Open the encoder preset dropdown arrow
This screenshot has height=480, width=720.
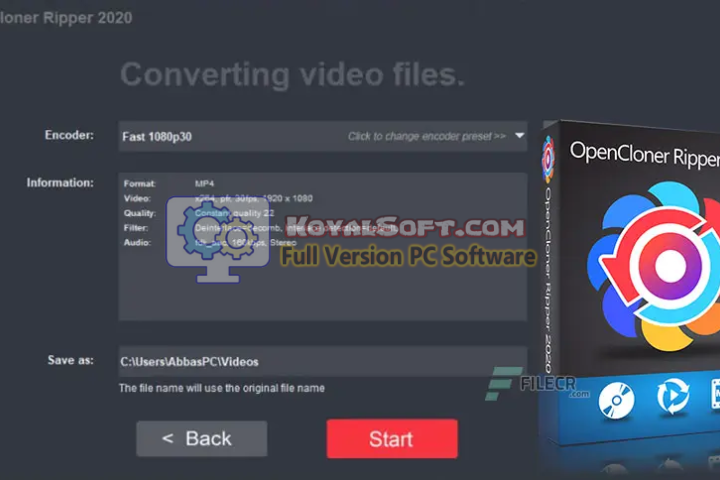click(x=519, y=136)
